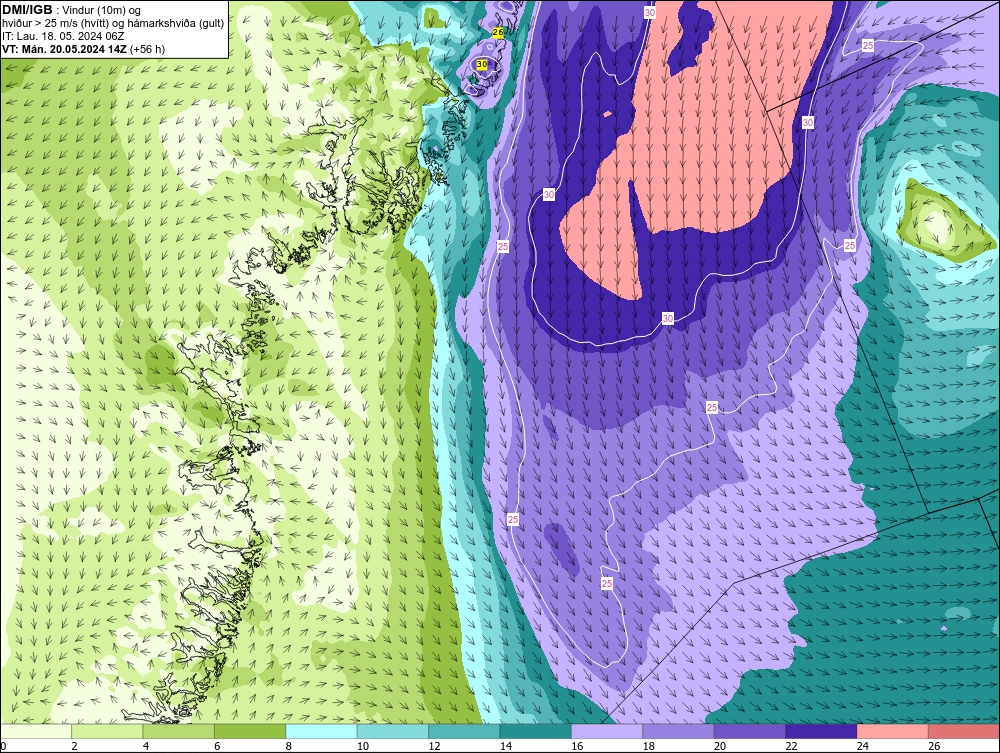Click the 16–18 m/s lavender legend swatch
1000x753 pixels.
coord(608,731)
